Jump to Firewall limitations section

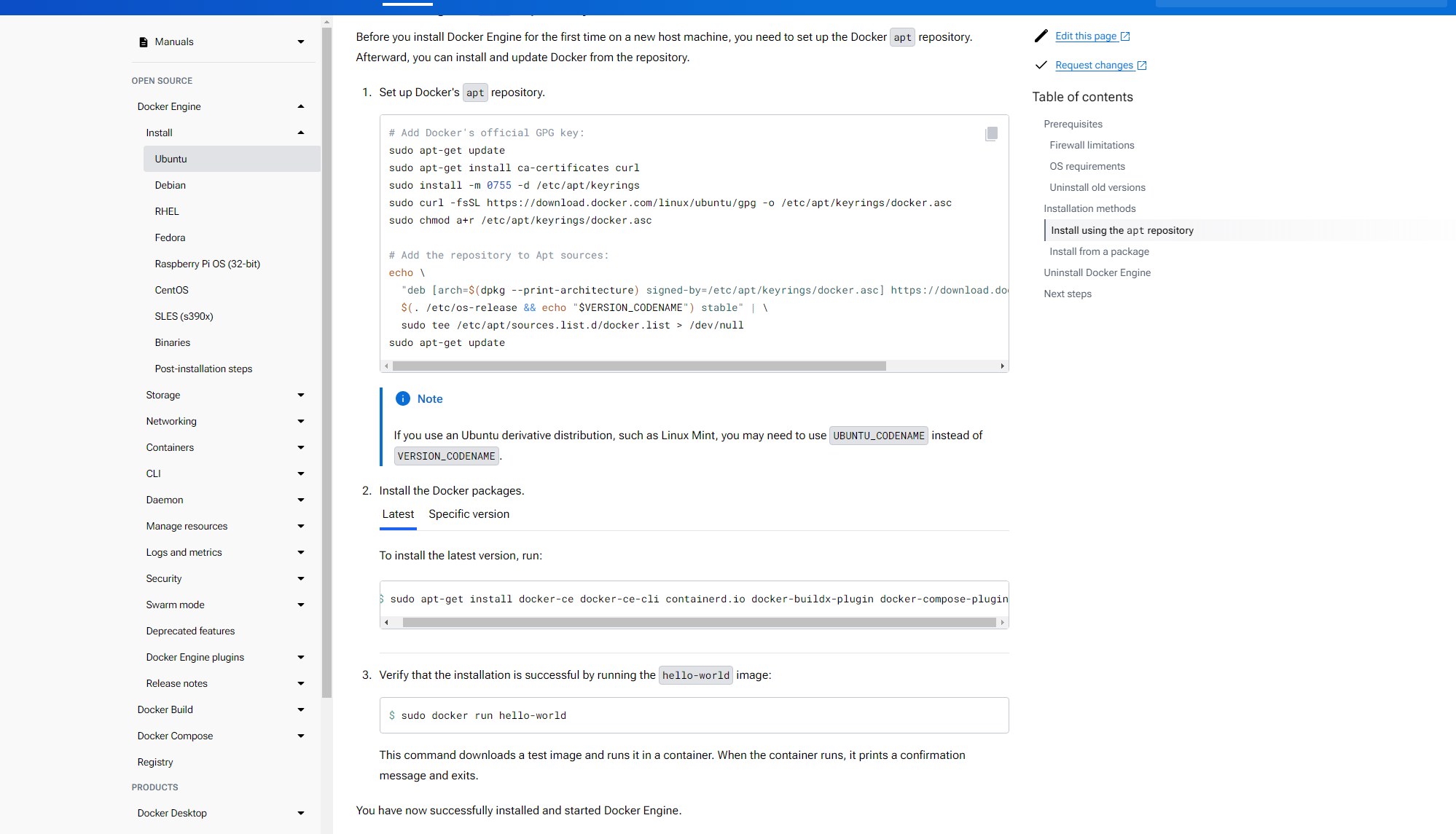tap(1092, 145)
